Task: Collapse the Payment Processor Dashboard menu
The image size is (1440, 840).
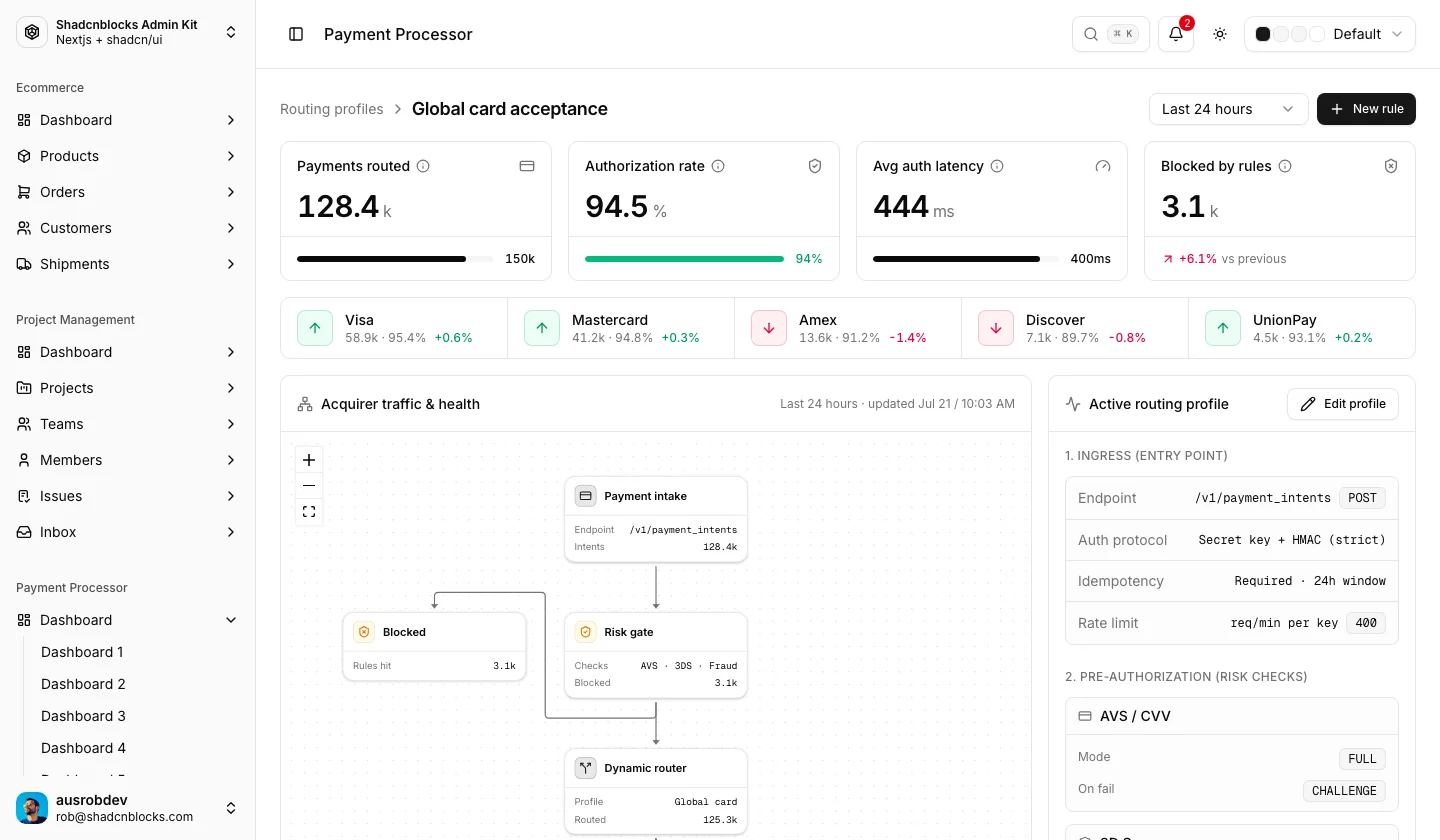Action: click(128, 620)
